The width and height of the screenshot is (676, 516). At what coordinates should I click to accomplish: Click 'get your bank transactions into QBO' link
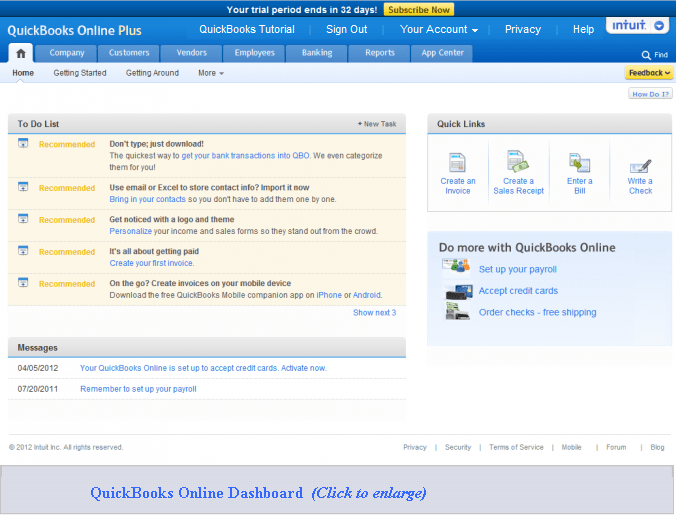click(245, 156)
